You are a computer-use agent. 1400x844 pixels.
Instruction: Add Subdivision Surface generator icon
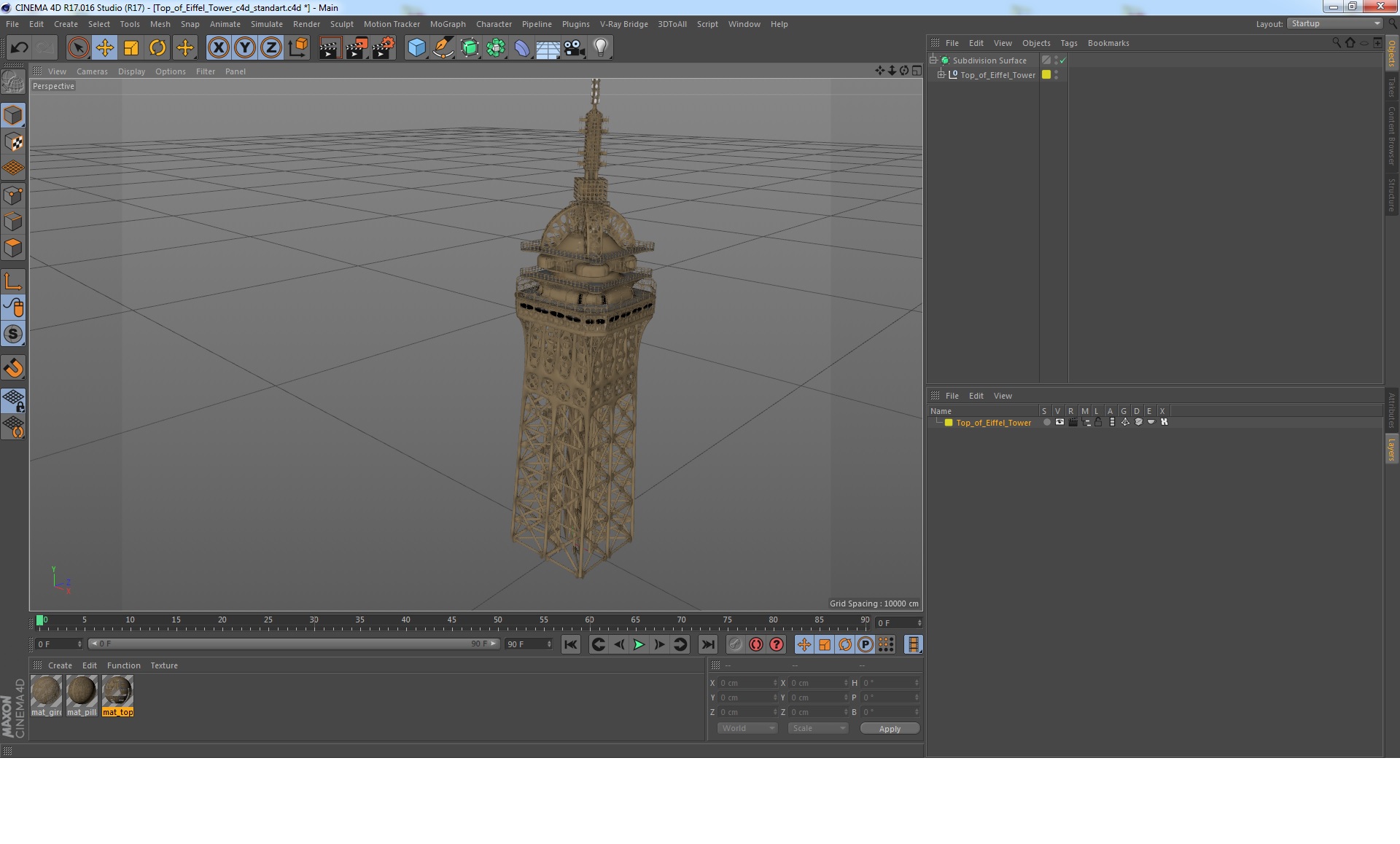470,48
